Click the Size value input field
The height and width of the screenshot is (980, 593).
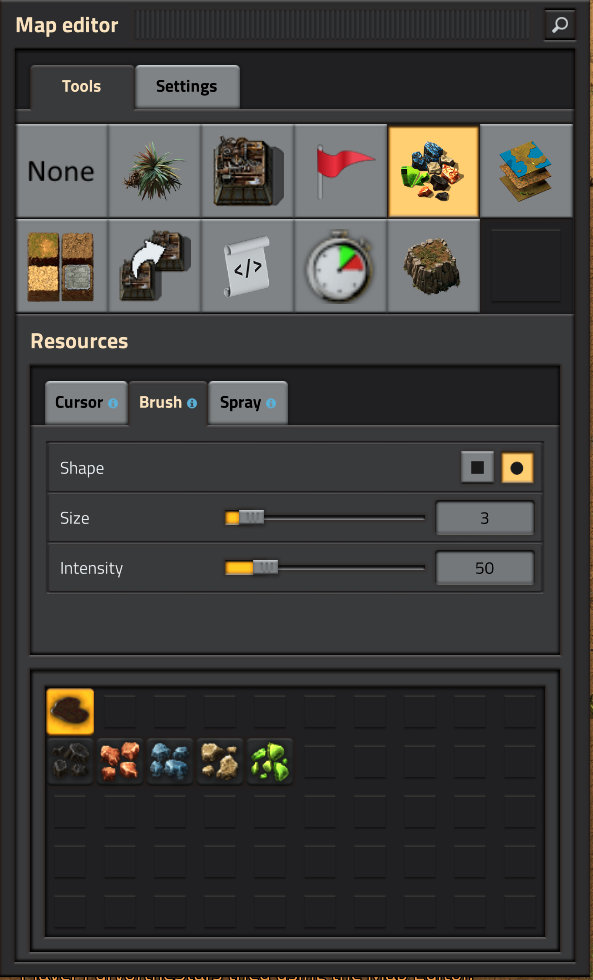(485, 518)
